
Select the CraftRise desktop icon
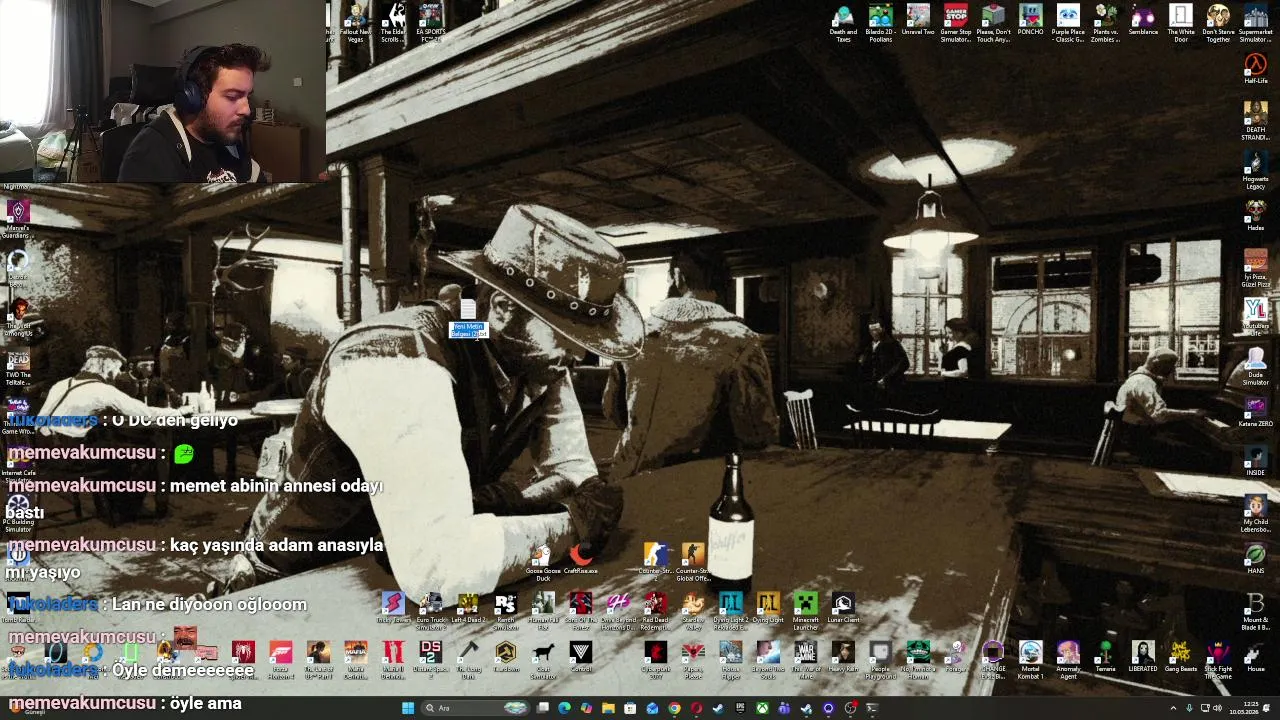[x=580, y=559]
